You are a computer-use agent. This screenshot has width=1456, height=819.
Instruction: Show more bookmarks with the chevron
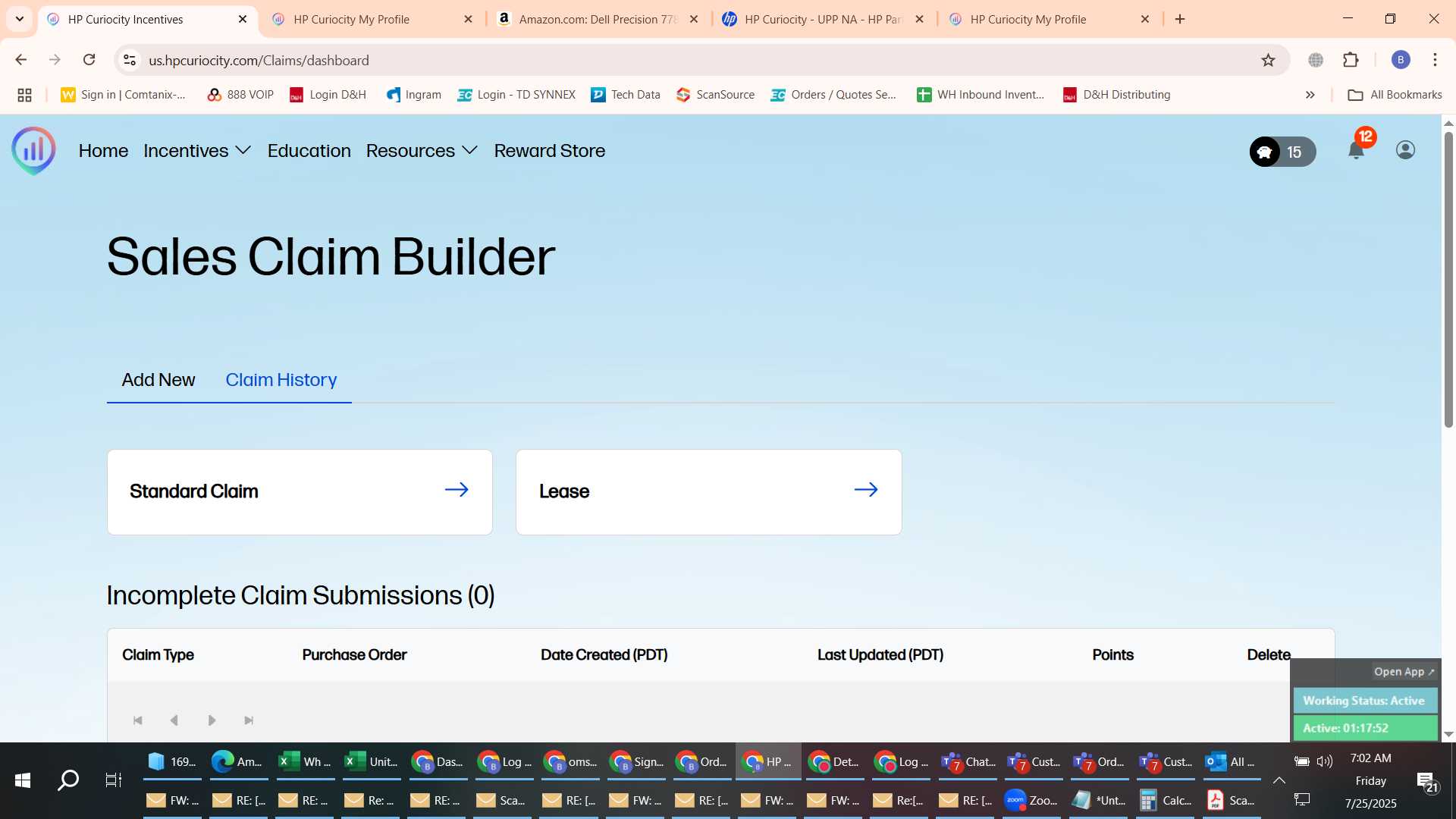1310,95
